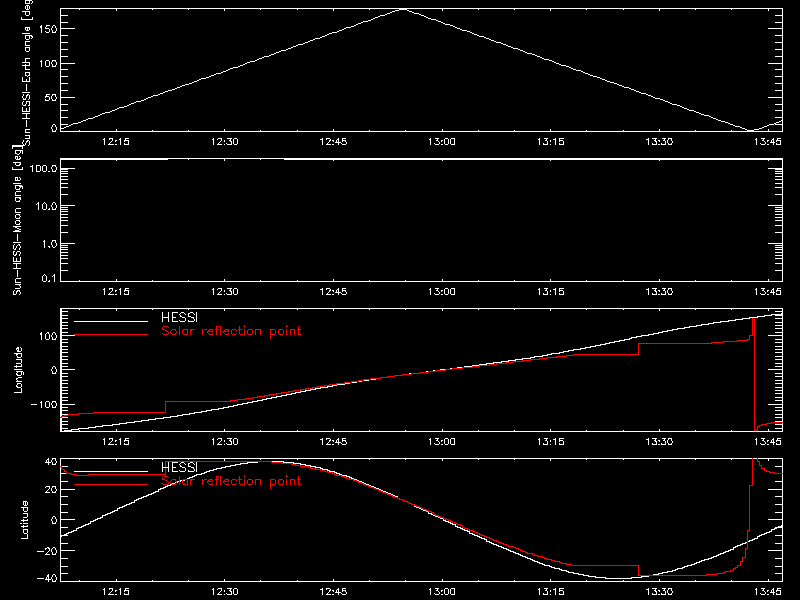Viewport: 800px width, 600px height.
Task: Click 13:15 time label under Latitude plot
Action: [551, 591]
